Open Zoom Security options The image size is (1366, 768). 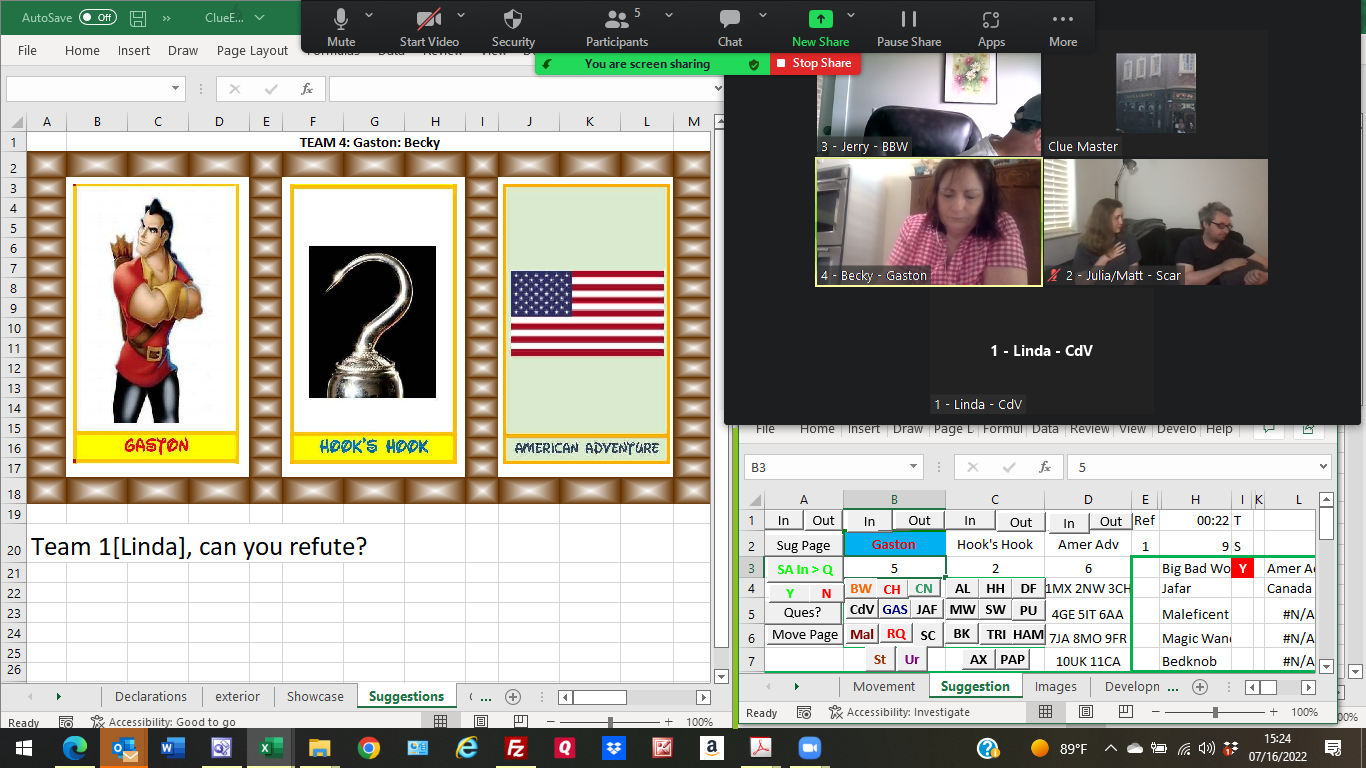(513, 27)
